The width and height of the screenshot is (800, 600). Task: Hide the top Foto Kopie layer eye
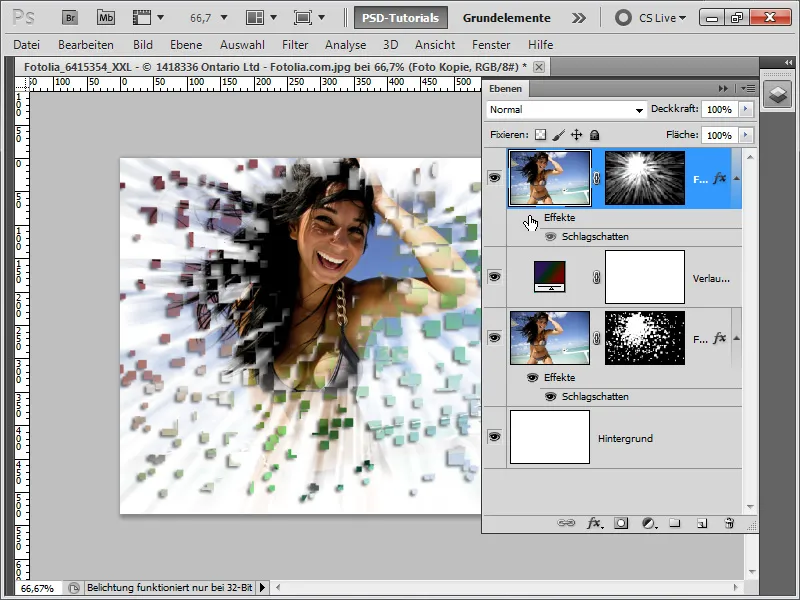(494, 178)
